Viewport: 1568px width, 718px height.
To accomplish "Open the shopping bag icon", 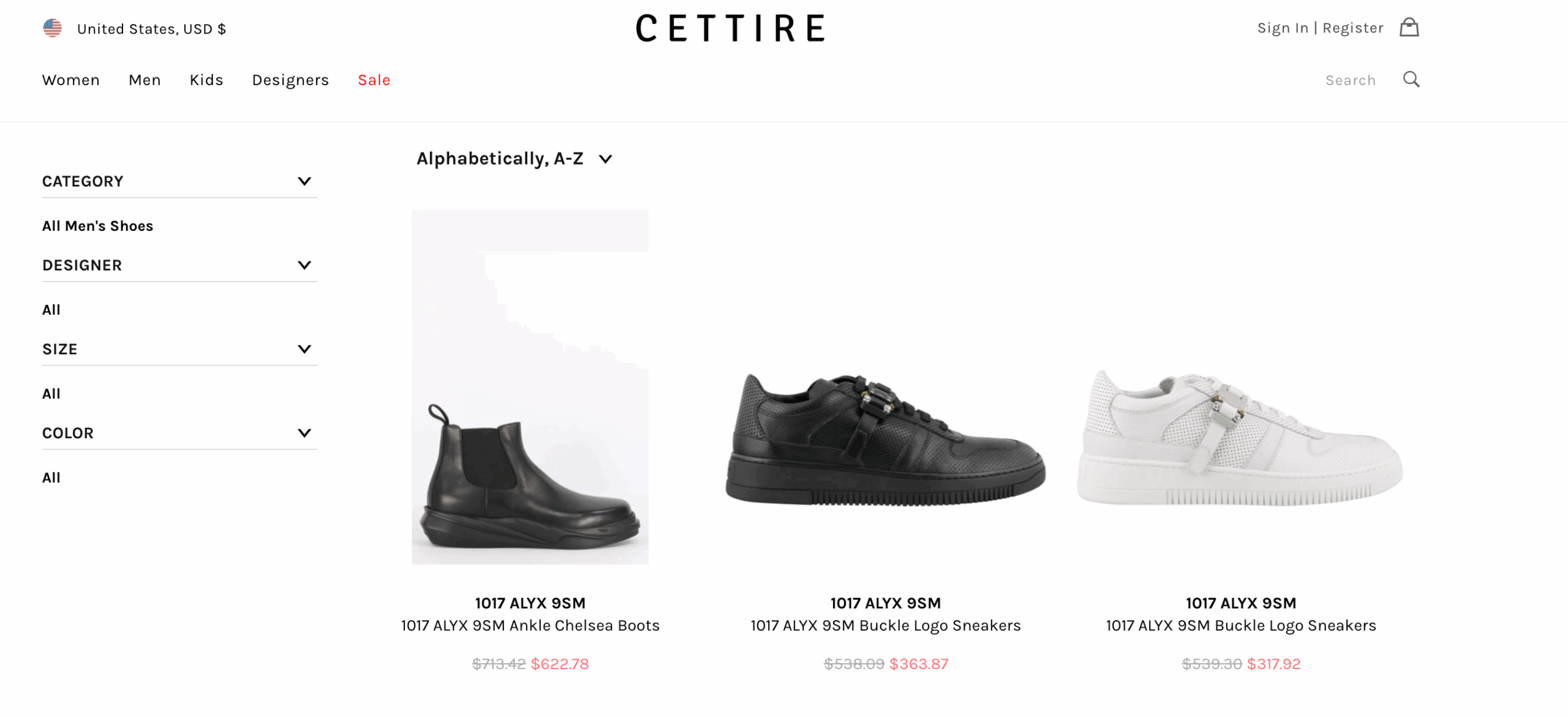I will pos(1409,28).
